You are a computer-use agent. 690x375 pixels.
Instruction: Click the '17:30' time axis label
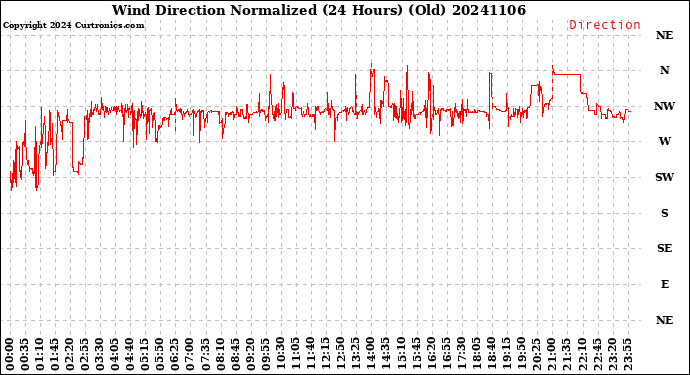click(461, 354)
